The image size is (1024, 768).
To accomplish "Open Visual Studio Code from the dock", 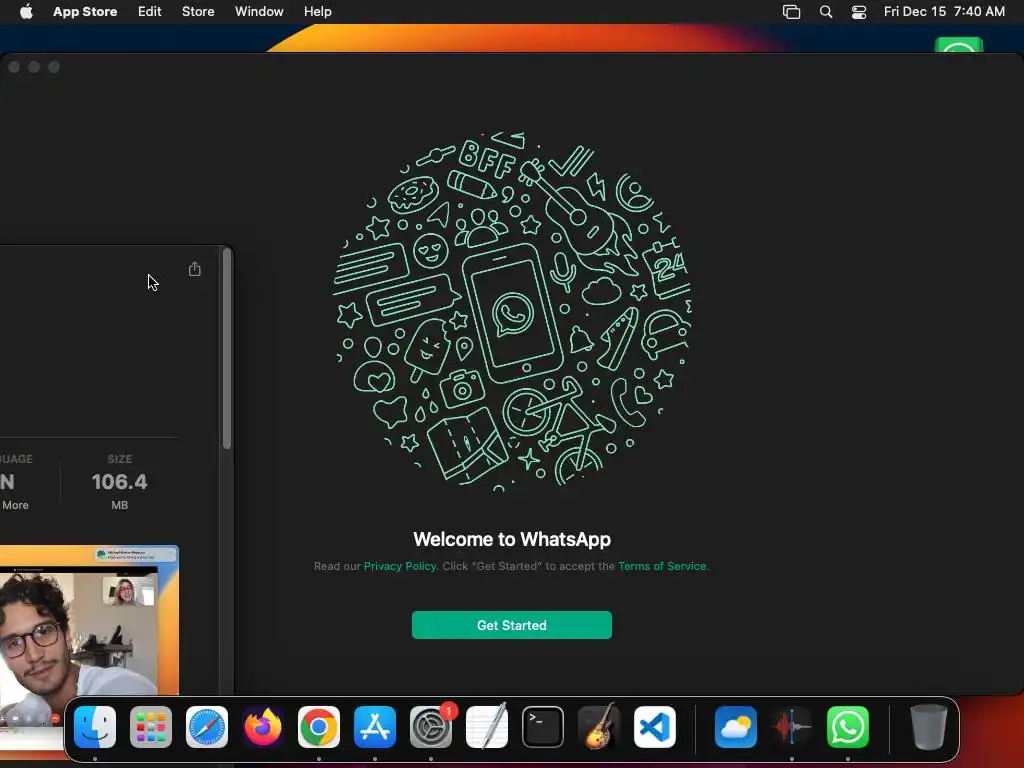I will click(x=655, y=727).
